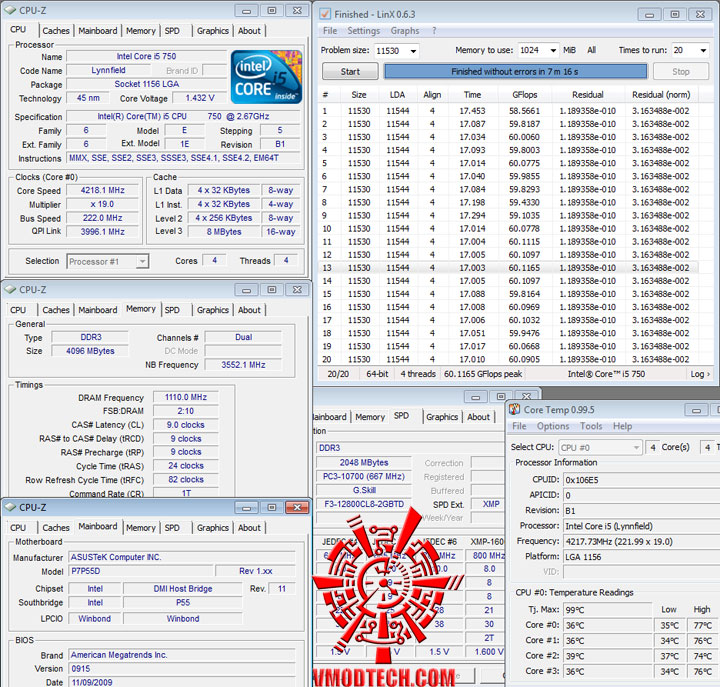The height and width of the screenshot is (687, 720).
Task: Switch to CPU tab in CPU-Z Memory window
Action: (x=18, y=310)
